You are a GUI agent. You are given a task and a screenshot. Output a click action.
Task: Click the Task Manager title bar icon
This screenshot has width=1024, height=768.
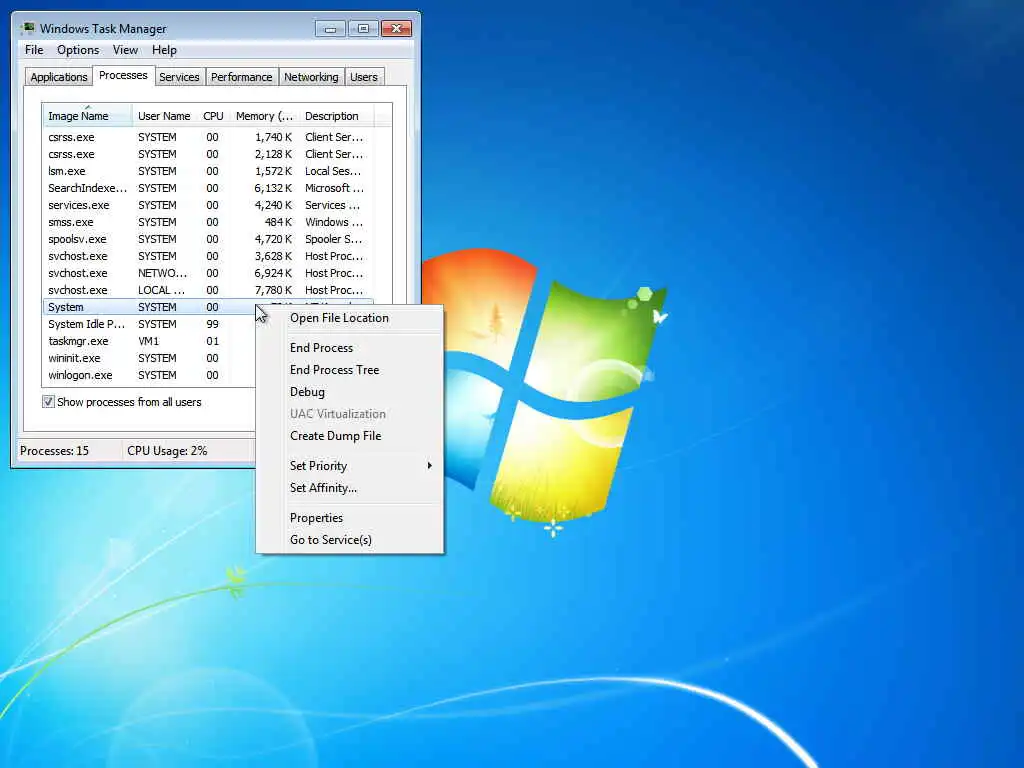[x=27, y=28]
